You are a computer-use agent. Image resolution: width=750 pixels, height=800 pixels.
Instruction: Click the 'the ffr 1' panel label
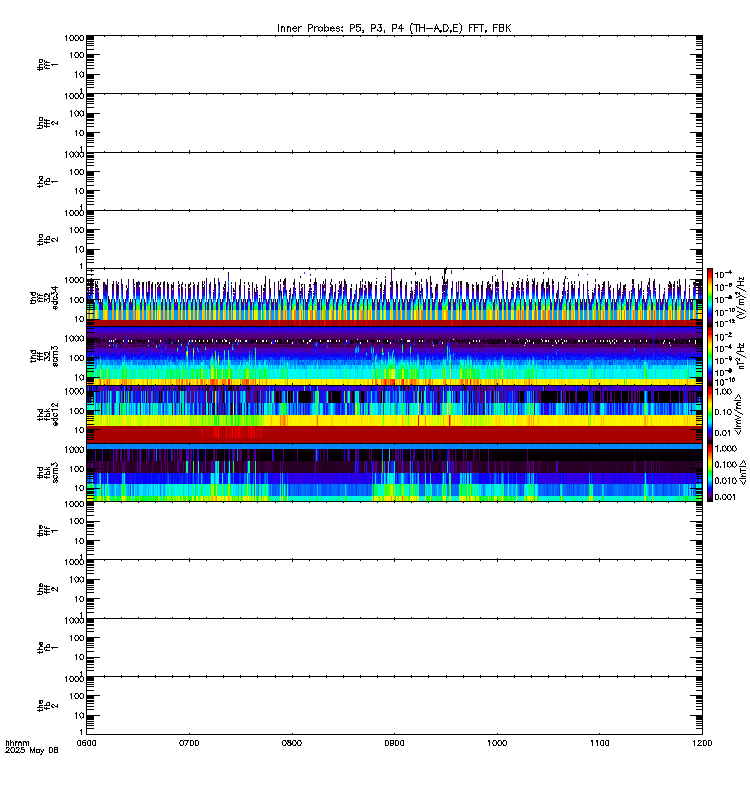(x=47, y=531)
